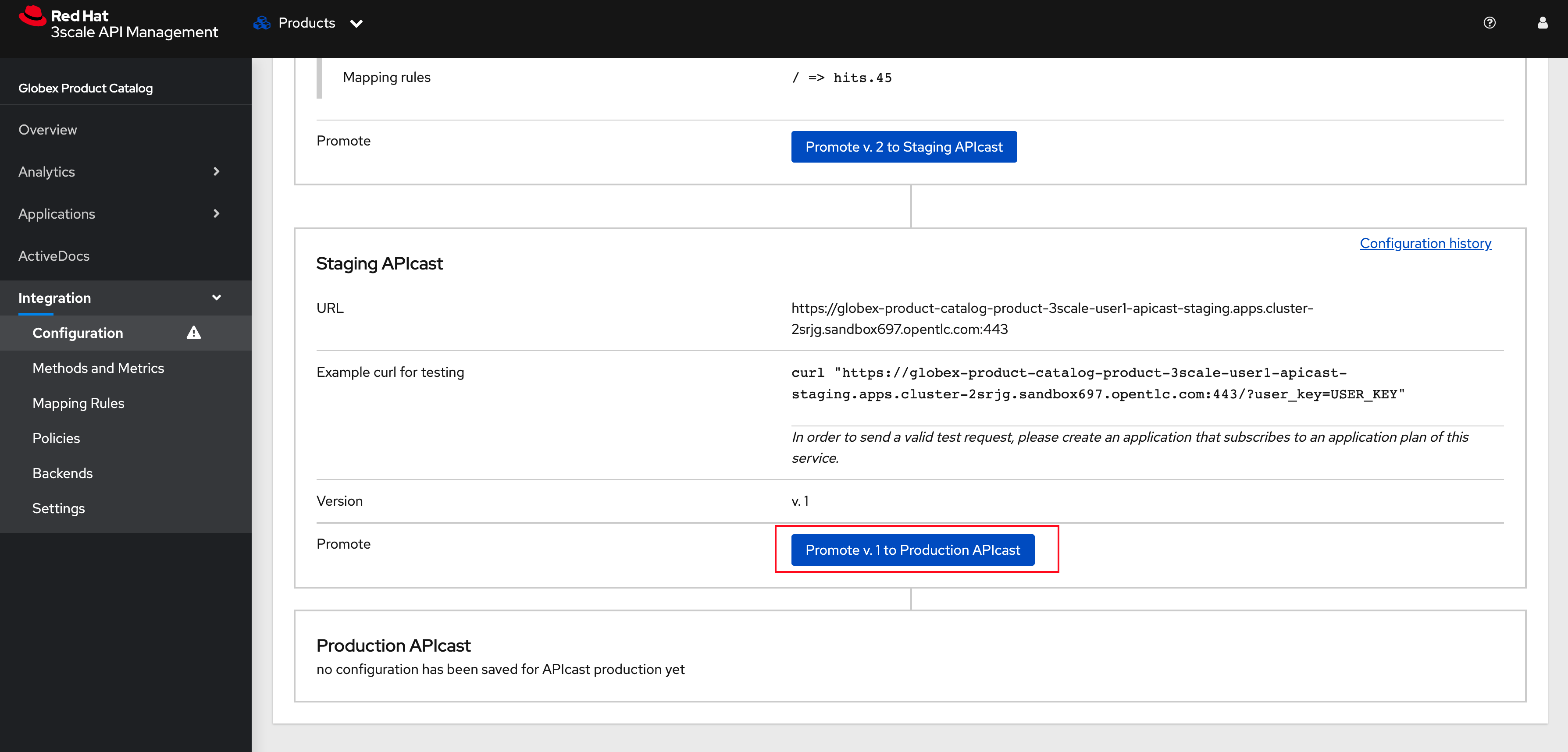Expand the Applications submenu arrow
Screen dimensions: 1568x752
pos(216,213)
